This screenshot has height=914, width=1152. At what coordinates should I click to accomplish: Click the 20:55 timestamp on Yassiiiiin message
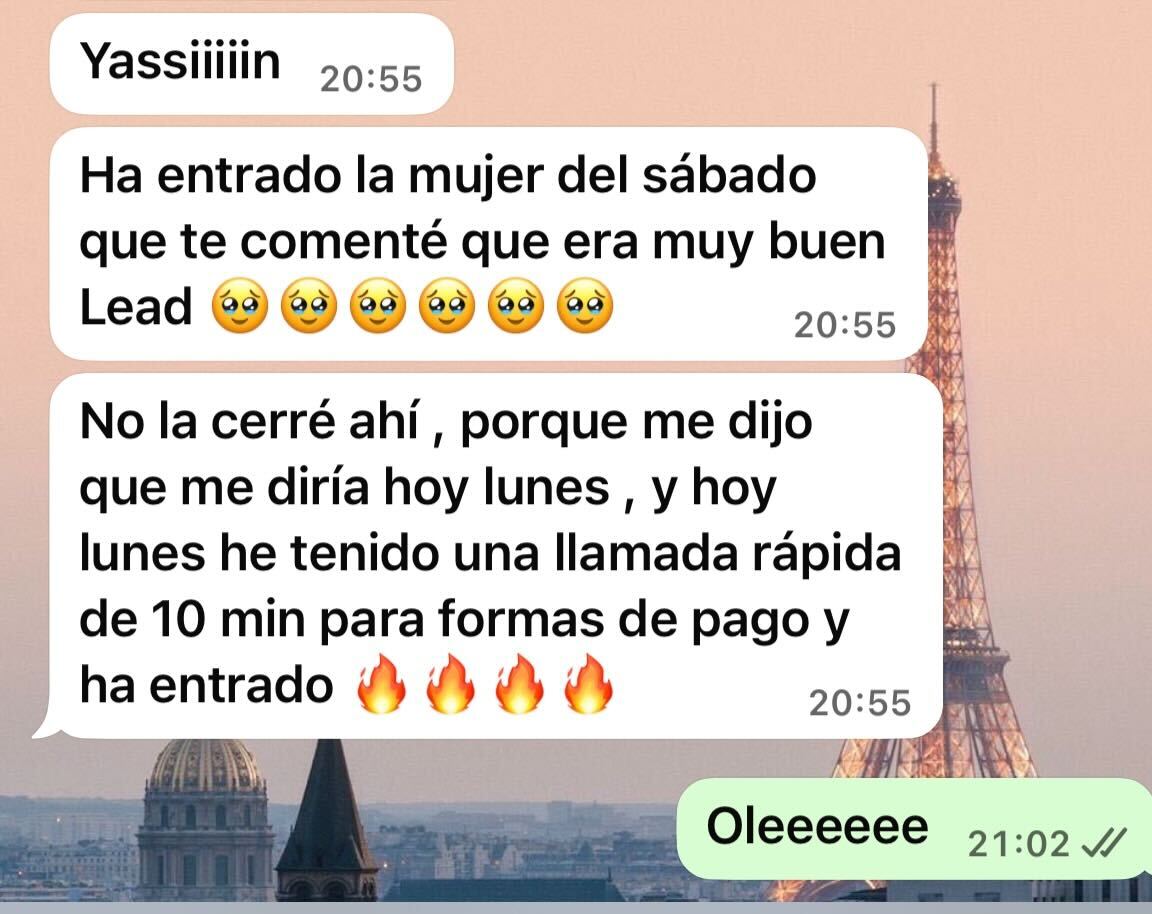click(x=371, y=79)
